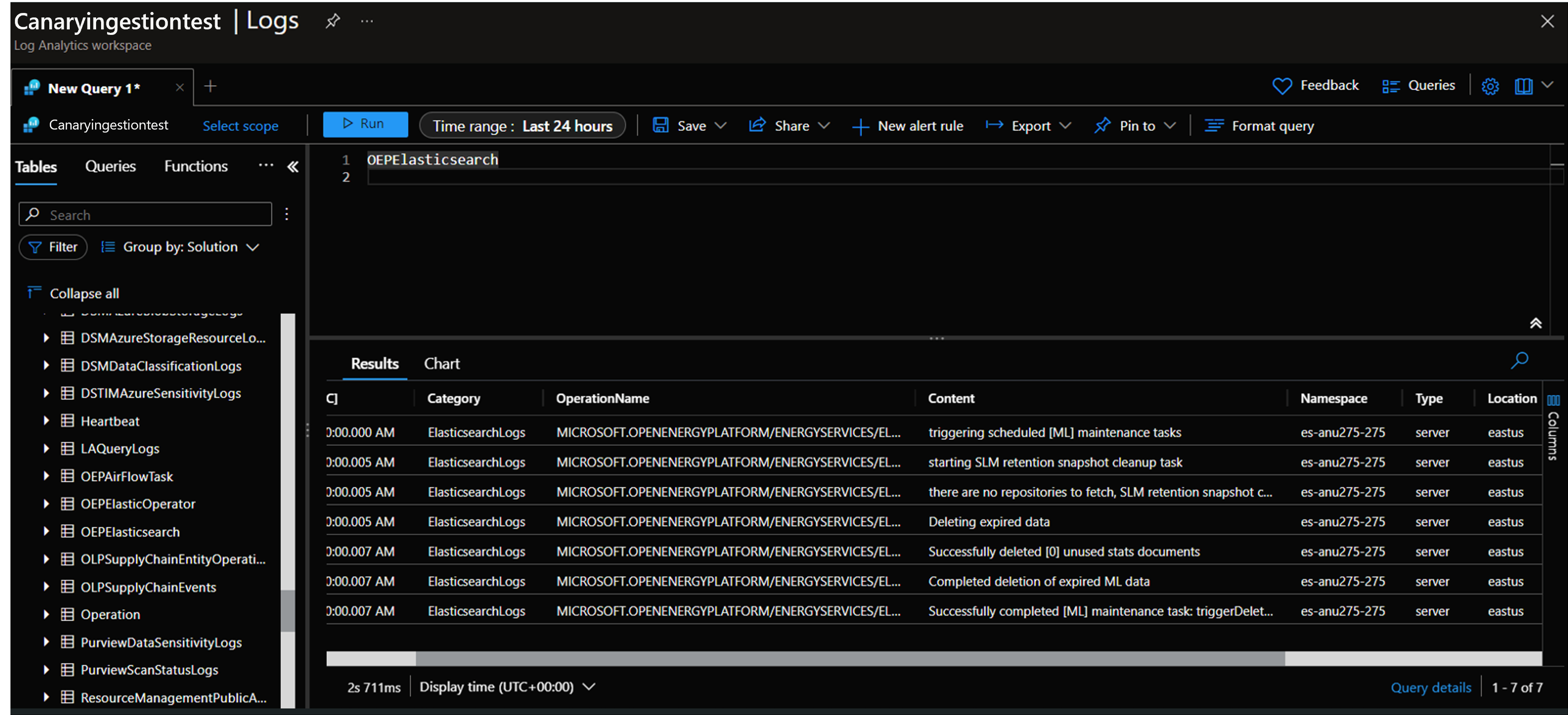Switch to the Chart tab

442,364
